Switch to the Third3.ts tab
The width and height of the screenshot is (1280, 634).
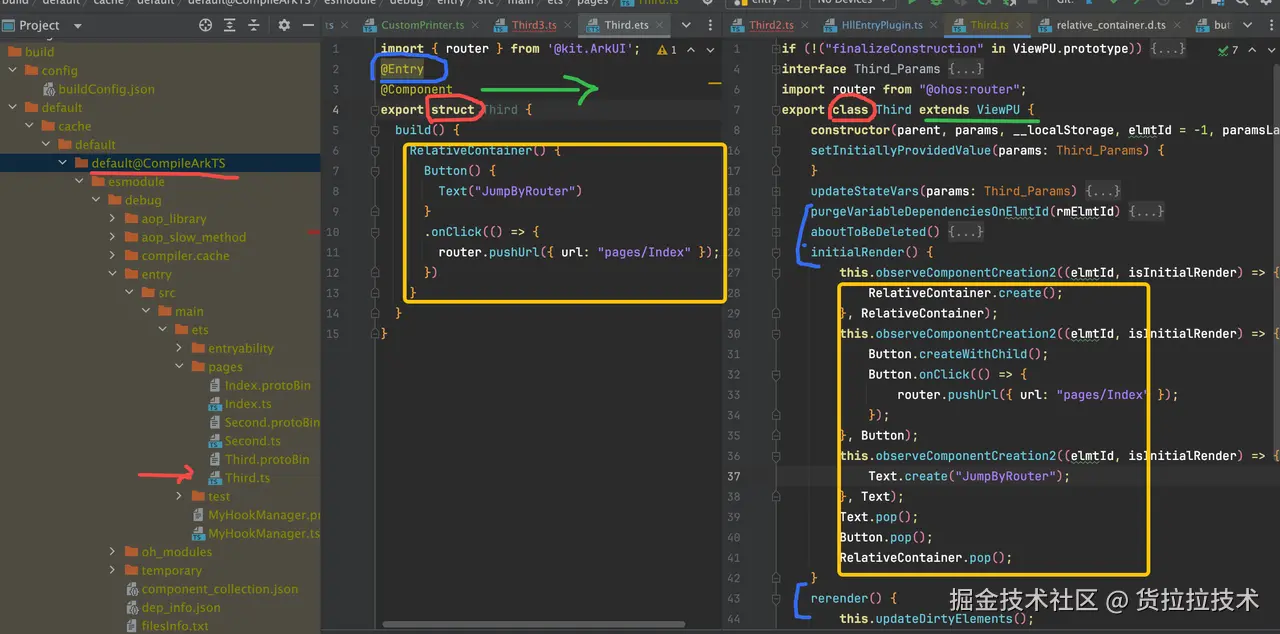pyautogui.click(x=534, y=25)
